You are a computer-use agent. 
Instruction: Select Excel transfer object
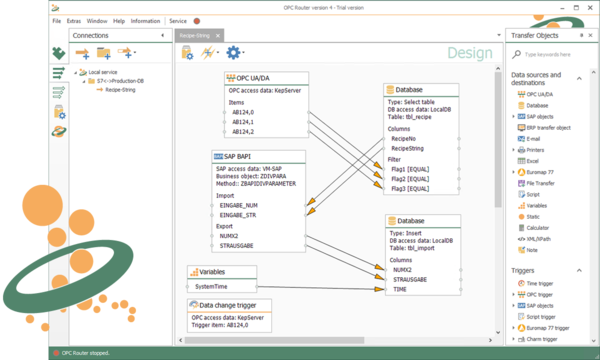point(532,161)
